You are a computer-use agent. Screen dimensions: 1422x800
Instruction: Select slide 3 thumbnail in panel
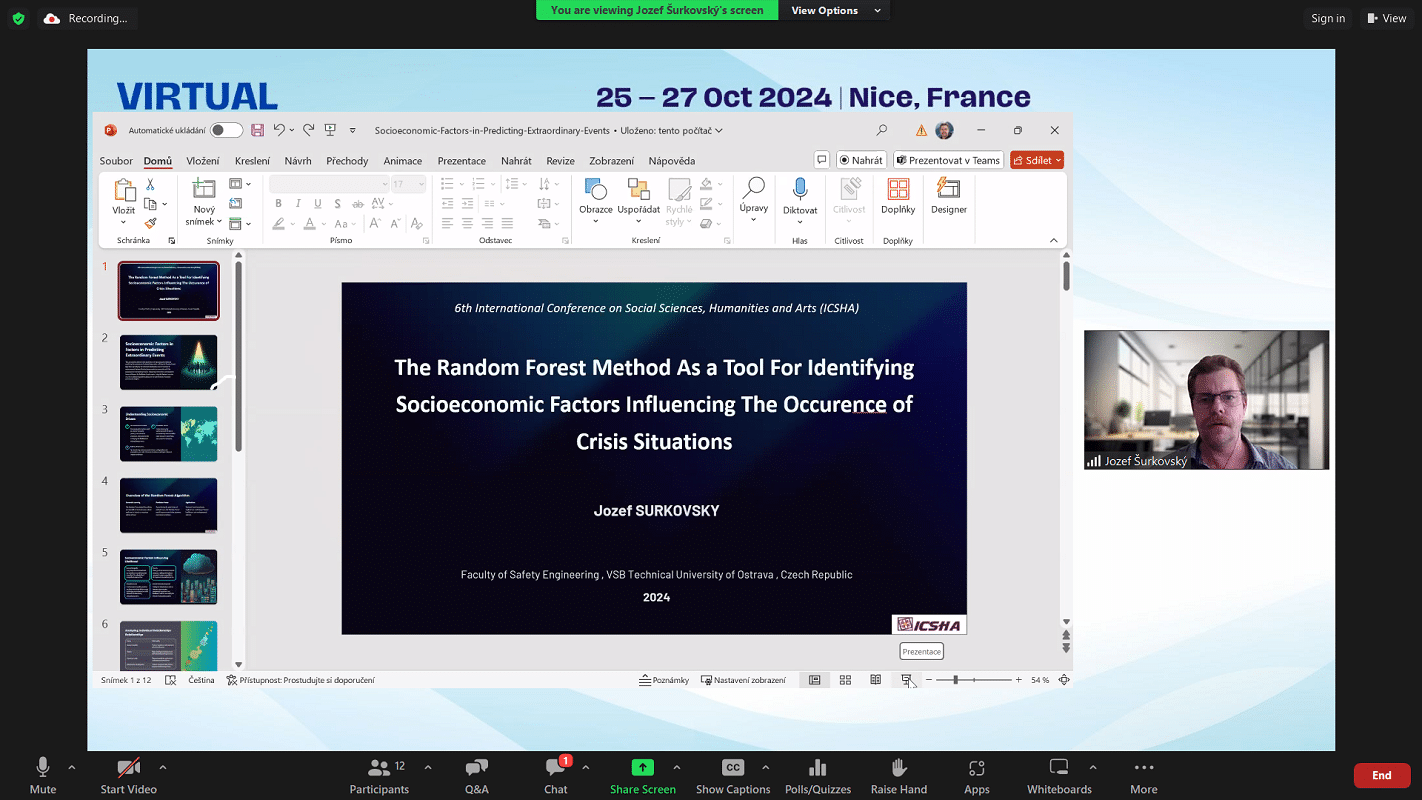click(168, 434)
